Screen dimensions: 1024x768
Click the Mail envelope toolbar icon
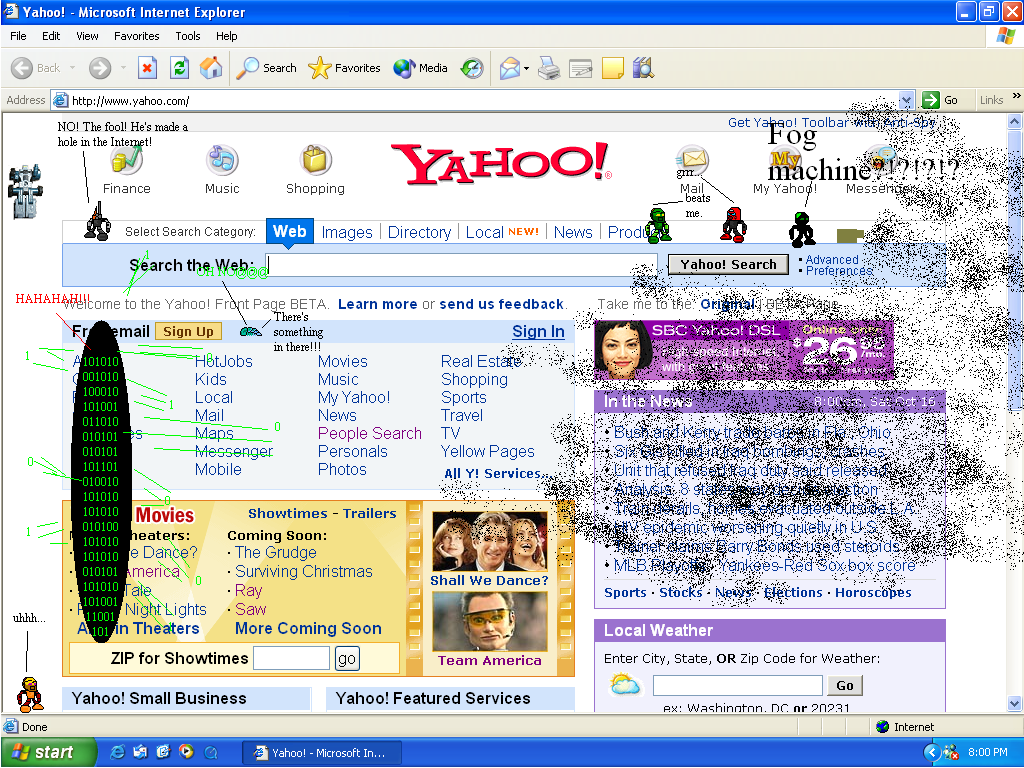tap(509, 68)
